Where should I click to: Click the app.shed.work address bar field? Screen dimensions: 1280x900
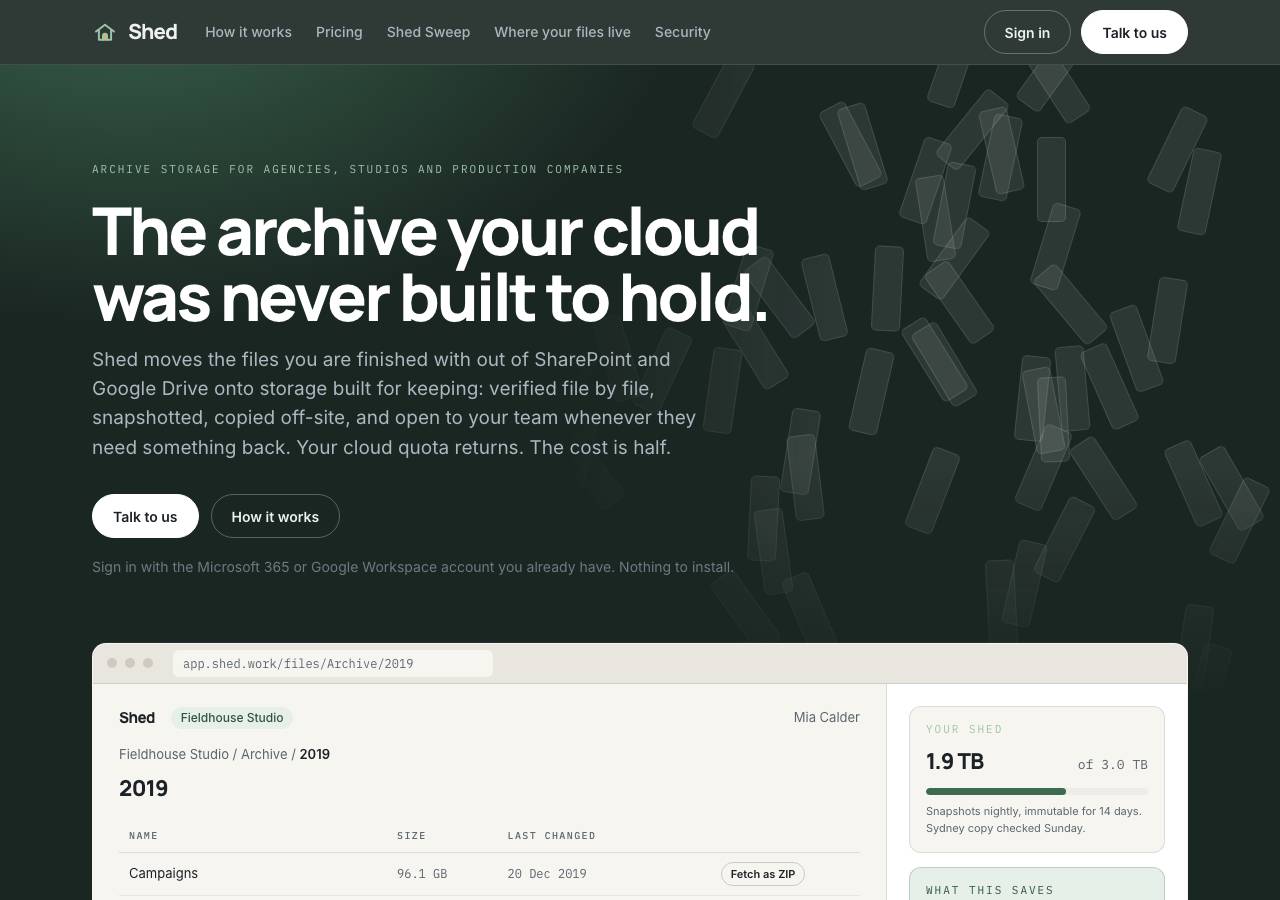tap(332, 663)
